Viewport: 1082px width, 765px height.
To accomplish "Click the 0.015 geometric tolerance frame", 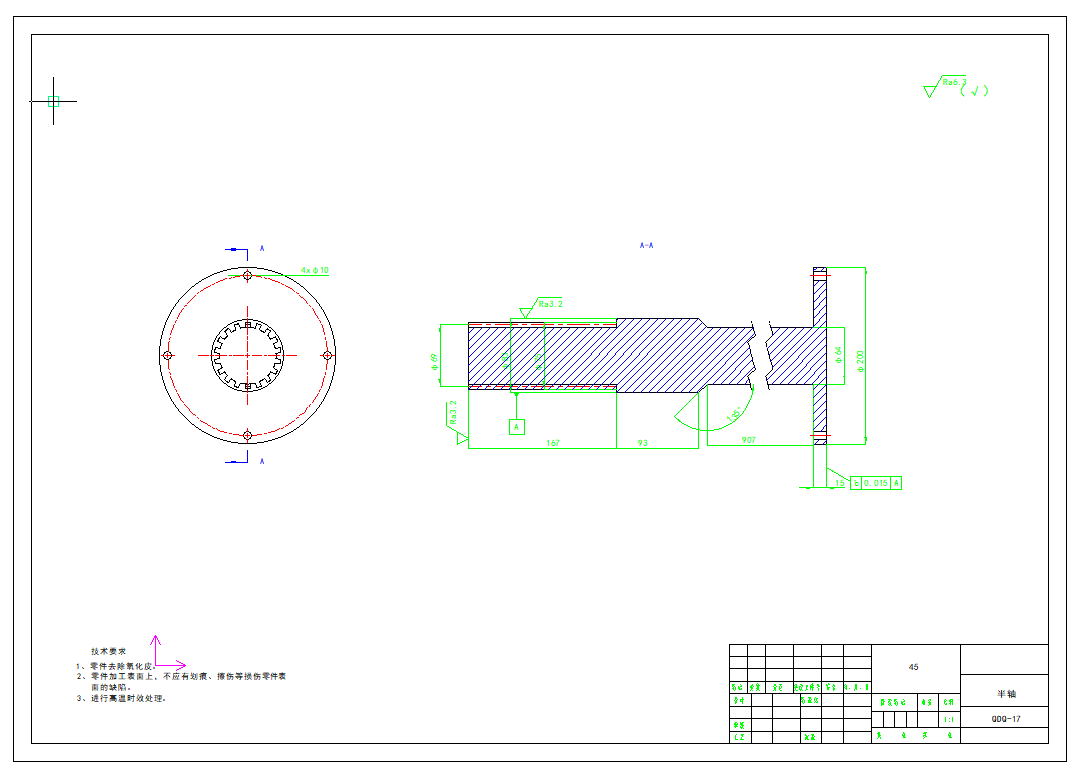I will (875, 483).
